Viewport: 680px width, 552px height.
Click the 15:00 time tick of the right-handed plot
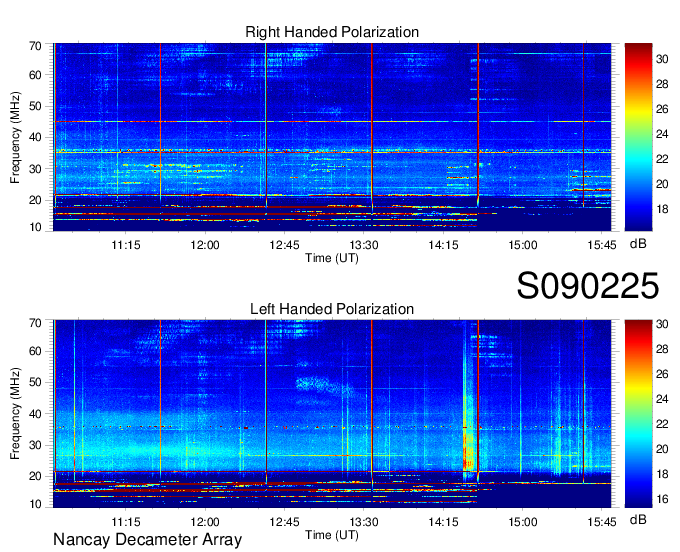(x=523, y=245)
